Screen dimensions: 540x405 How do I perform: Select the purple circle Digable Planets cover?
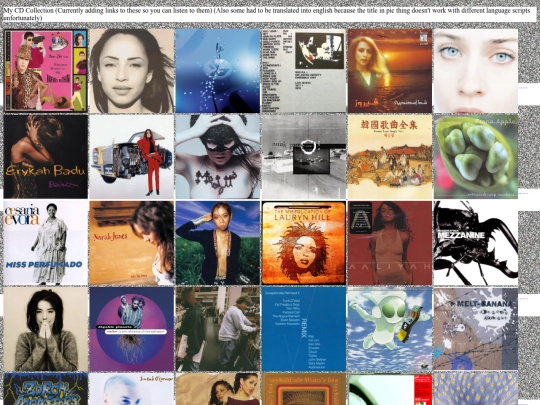pyautogui.click(x=132, y=329)
